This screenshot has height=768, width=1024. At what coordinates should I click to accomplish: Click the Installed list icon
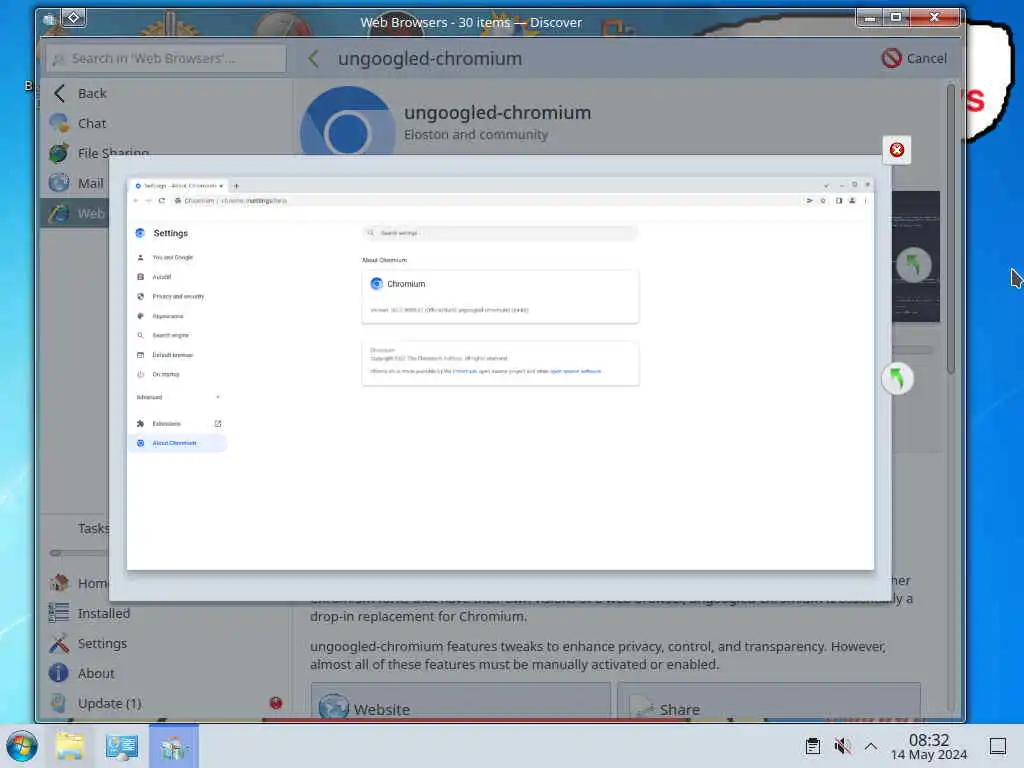tap(59, 613)
